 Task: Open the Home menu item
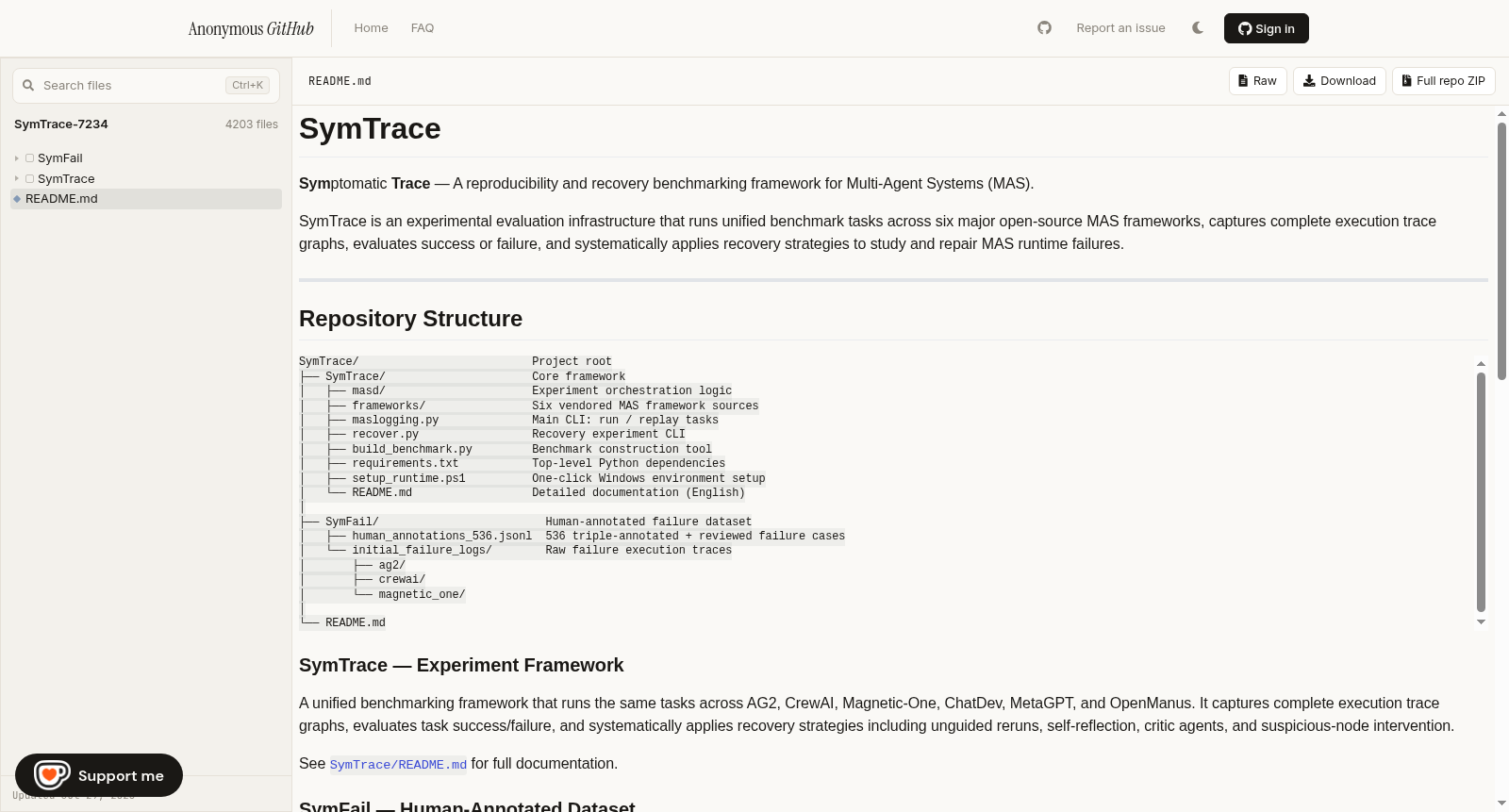click(x=371, y=28)
